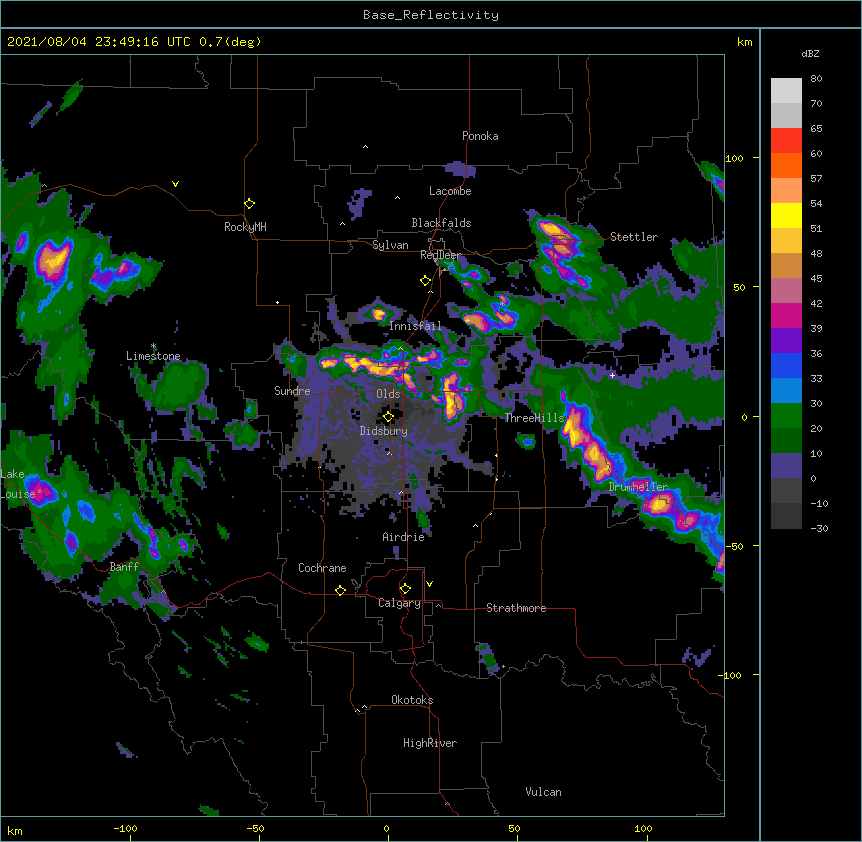862x842 pixels.
Task: Click the Base_Reflectivity title
Action: [x=431, y=15]
